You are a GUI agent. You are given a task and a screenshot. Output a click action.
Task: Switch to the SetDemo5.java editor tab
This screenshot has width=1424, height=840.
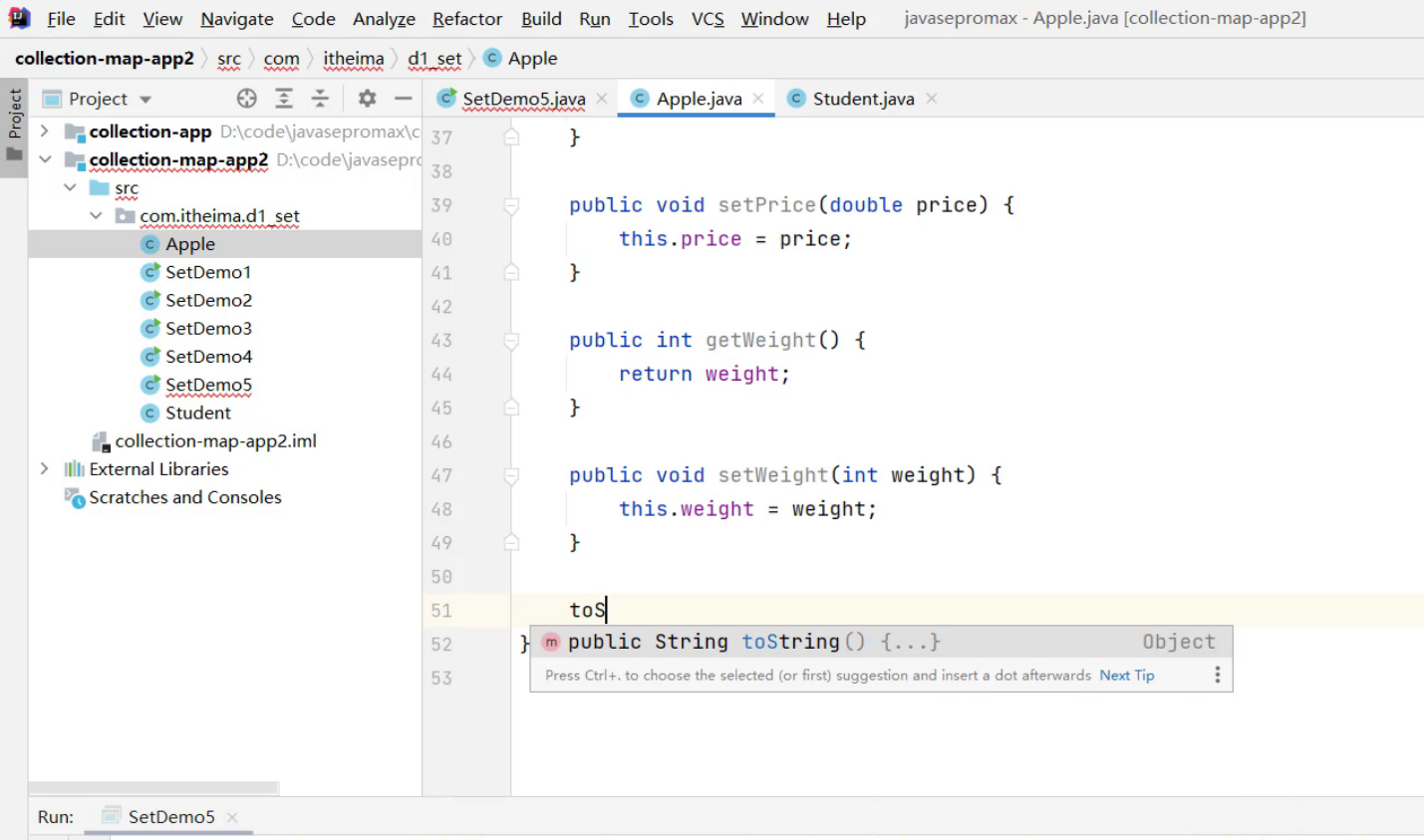click(523, 99)
